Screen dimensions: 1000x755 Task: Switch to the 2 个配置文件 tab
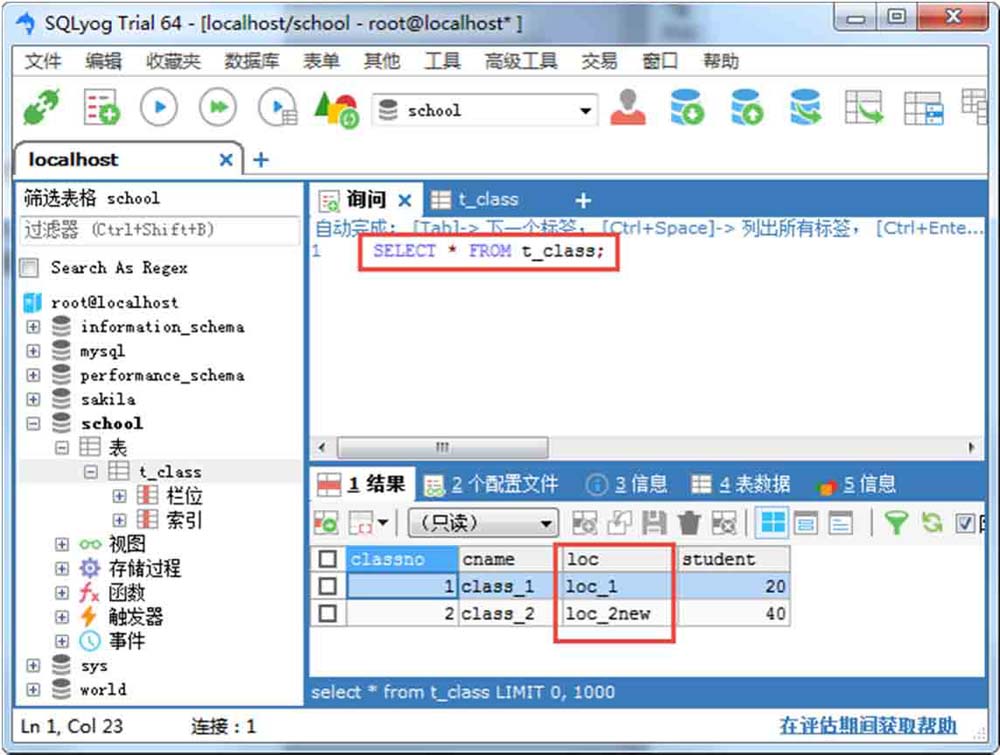pyautogui.click(x=491, y=485)
